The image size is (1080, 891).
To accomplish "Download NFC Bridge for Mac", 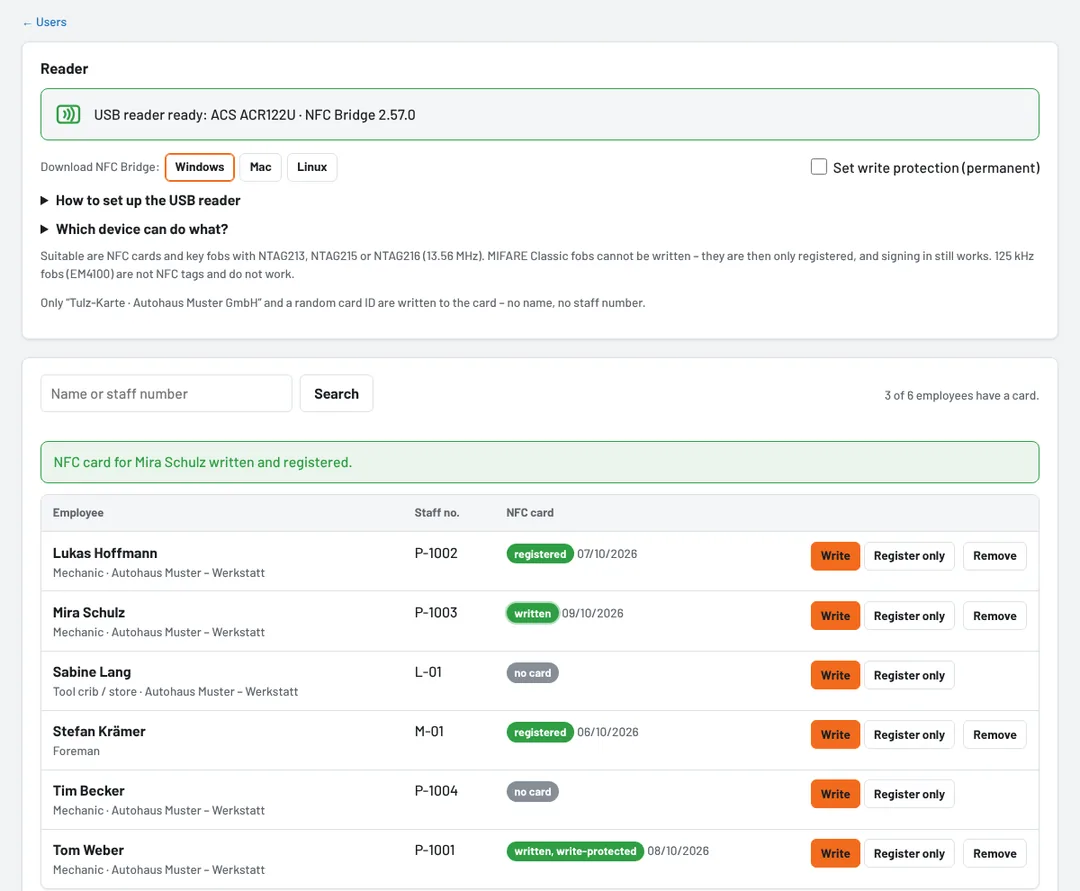I will [x=260, y=167].
